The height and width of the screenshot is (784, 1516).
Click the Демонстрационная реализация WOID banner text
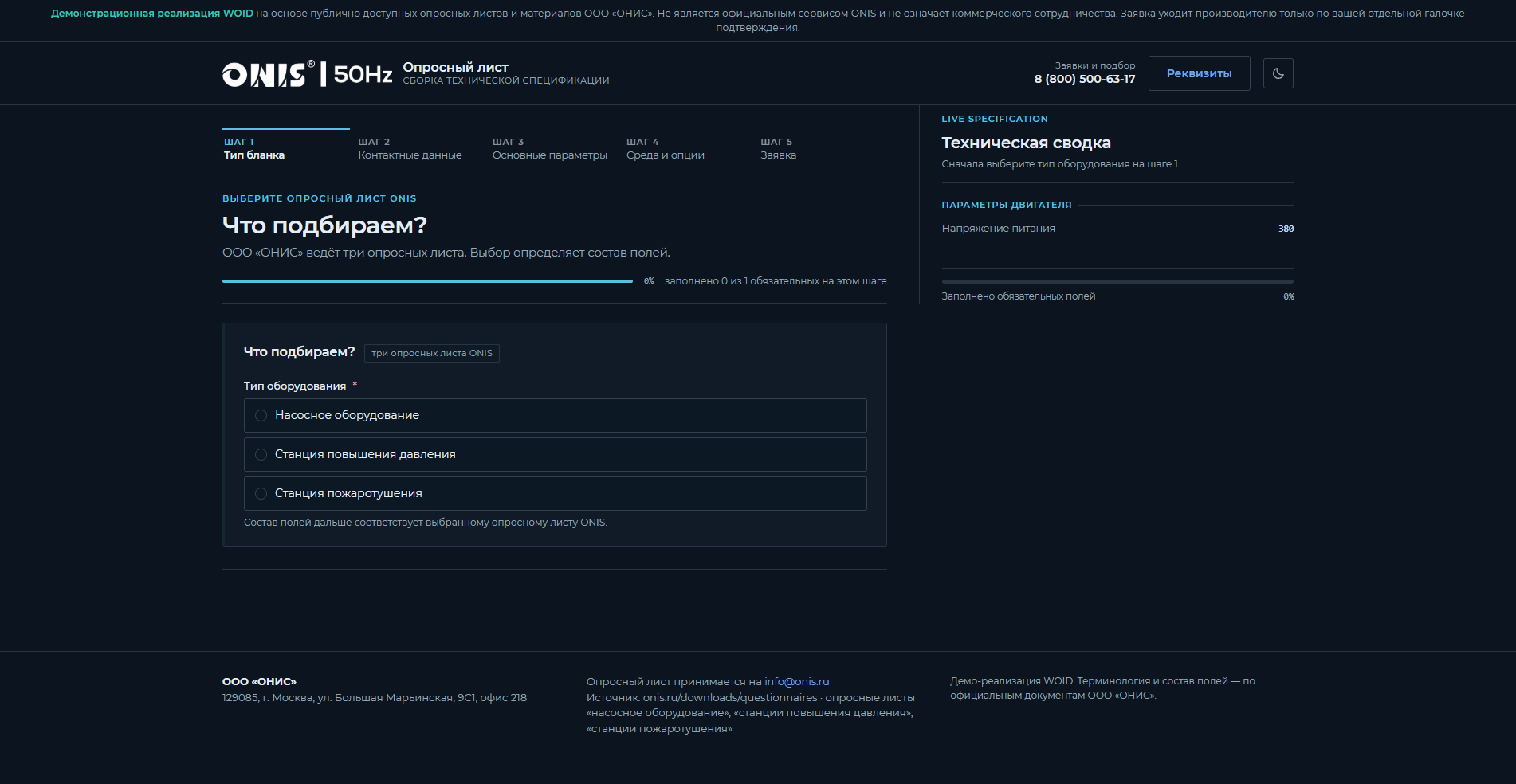pyautogui.click(x=152, y=14)
